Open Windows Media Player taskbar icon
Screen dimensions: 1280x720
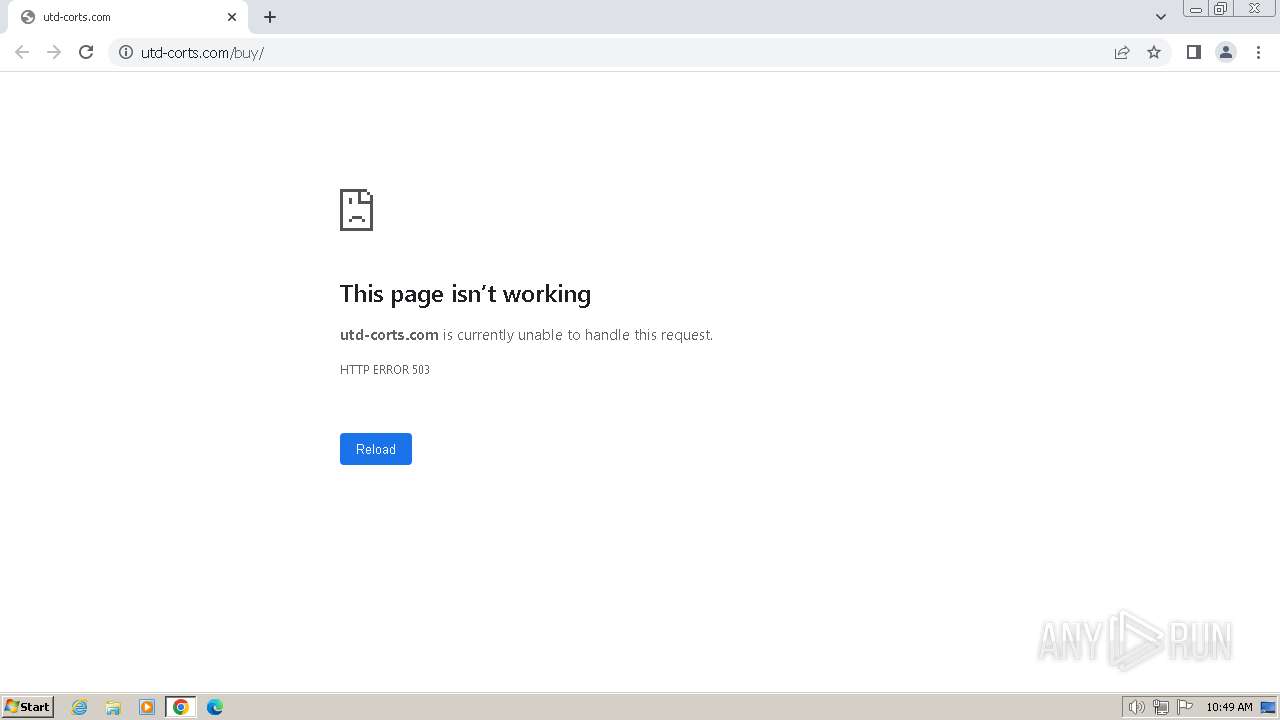[x=147, y=707]
